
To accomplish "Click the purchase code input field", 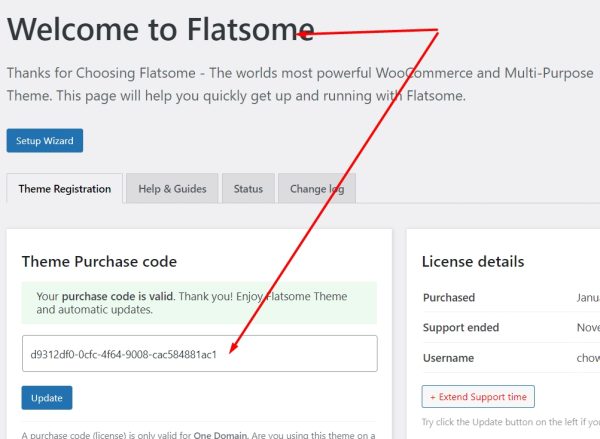I will click(200, 354).
